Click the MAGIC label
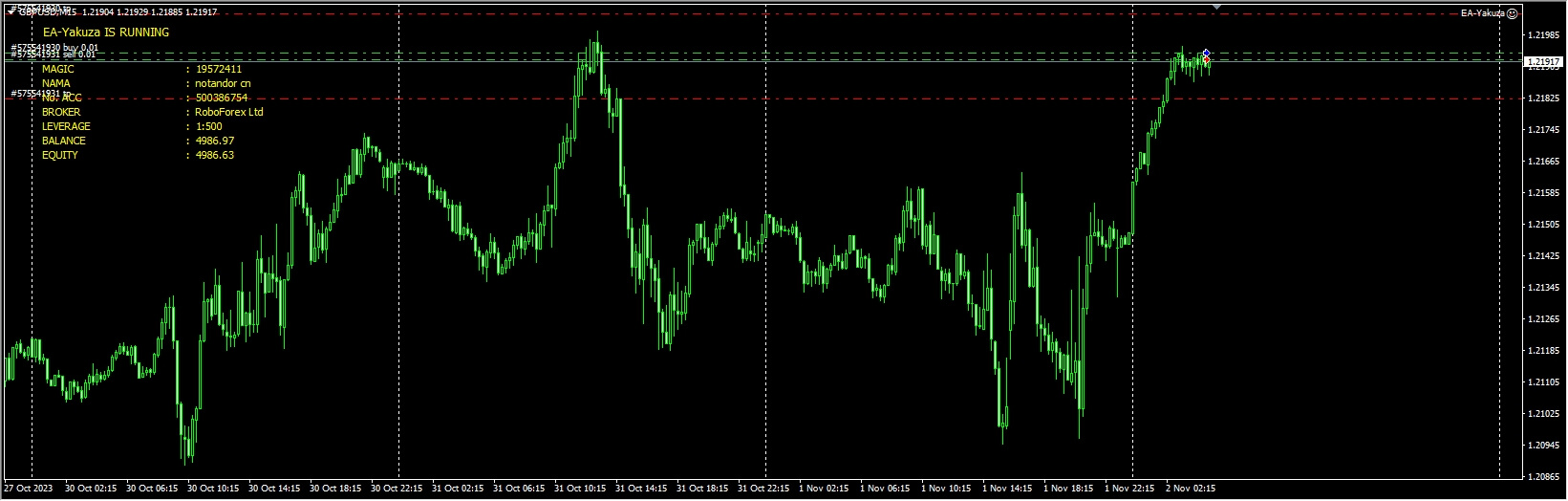The image size is (1568, 501). pos(58,69)
